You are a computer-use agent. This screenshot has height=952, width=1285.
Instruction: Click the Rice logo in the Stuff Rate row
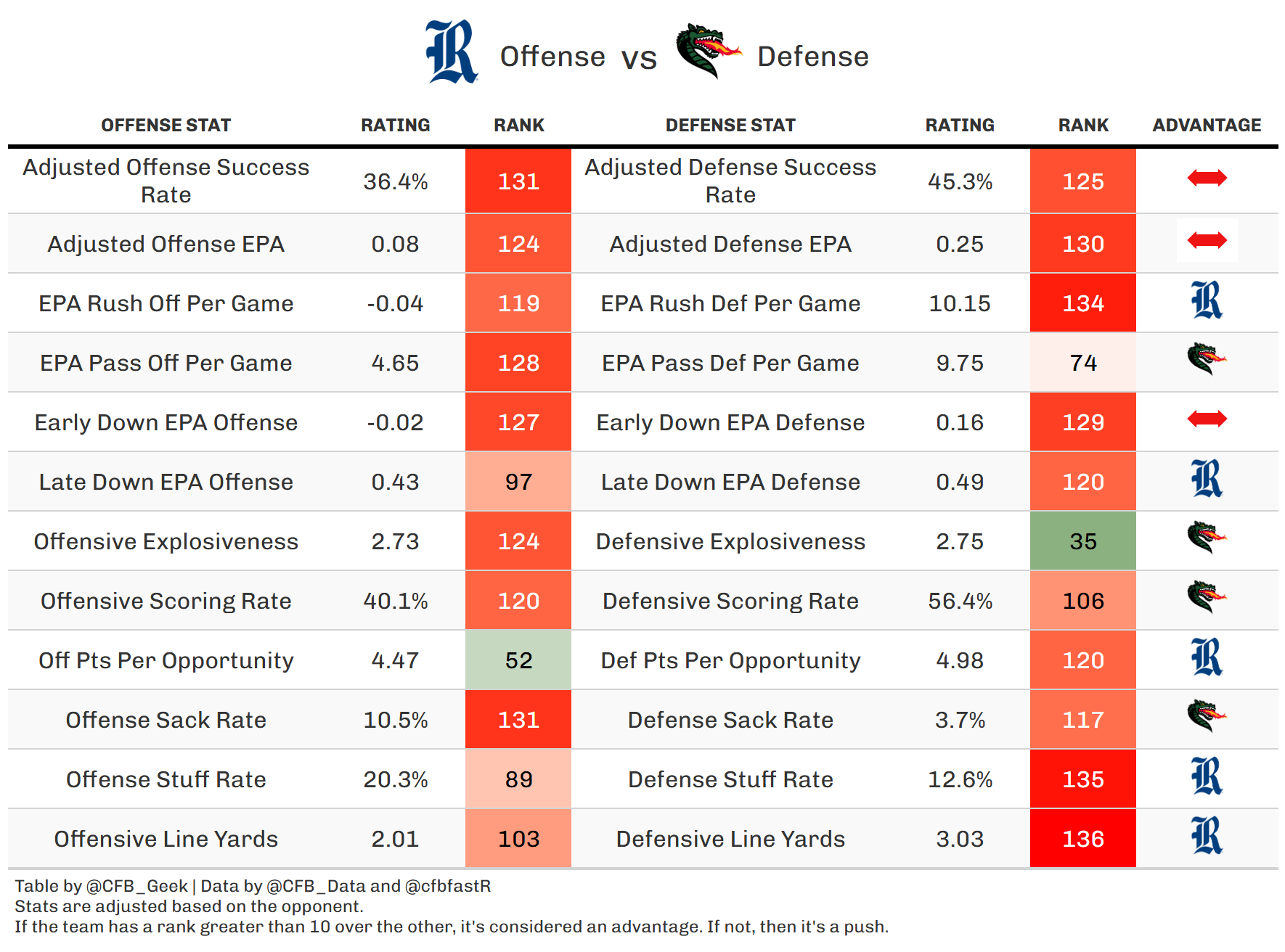(1207, 776)
